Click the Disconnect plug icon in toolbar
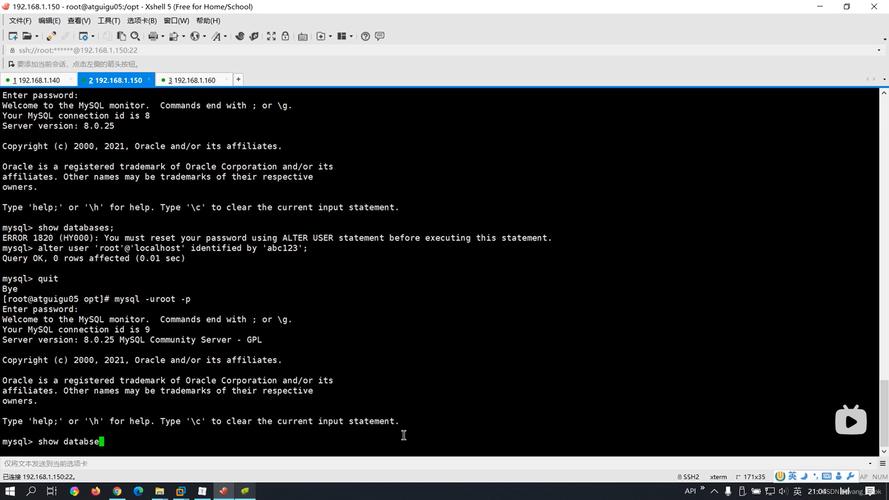The height and width of the screenshot is (500, 889). point(51,36)
